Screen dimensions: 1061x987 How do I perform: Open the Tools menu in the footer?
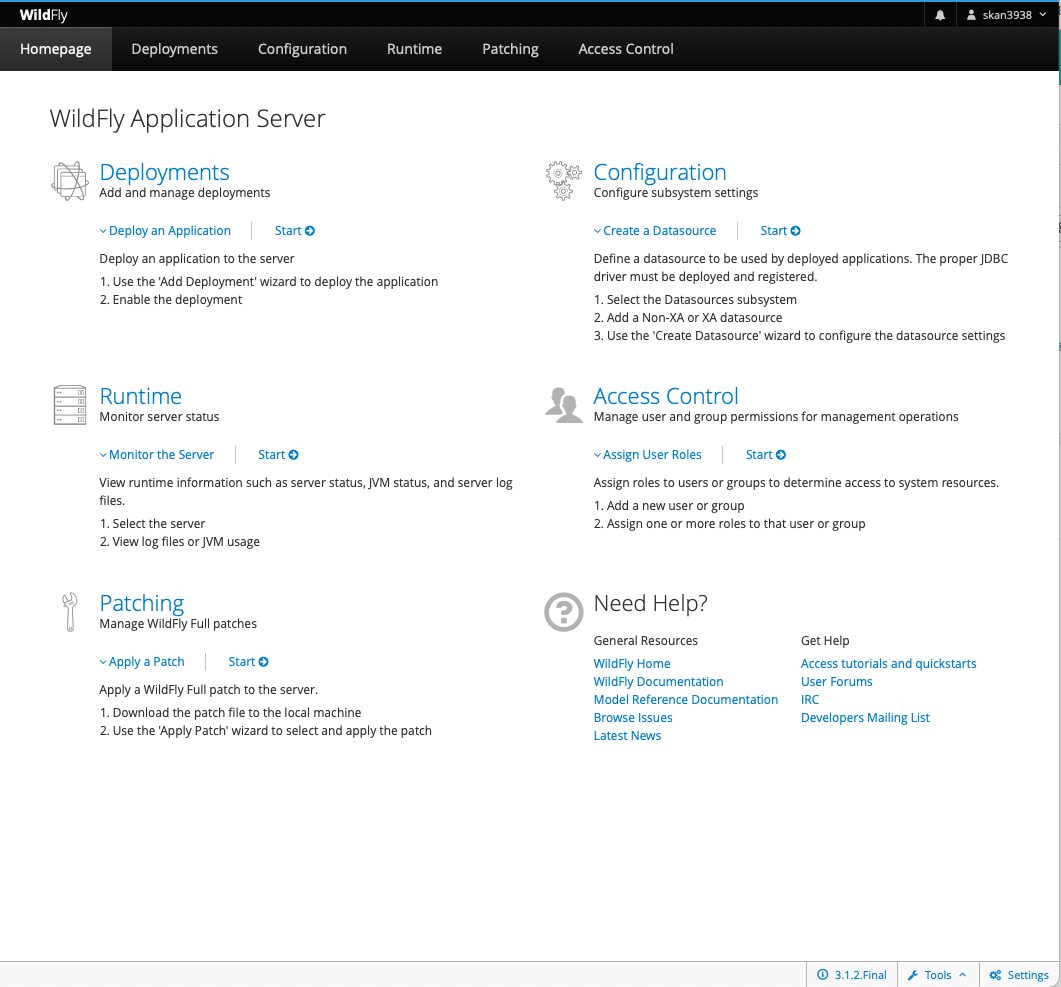click(937, 975)
